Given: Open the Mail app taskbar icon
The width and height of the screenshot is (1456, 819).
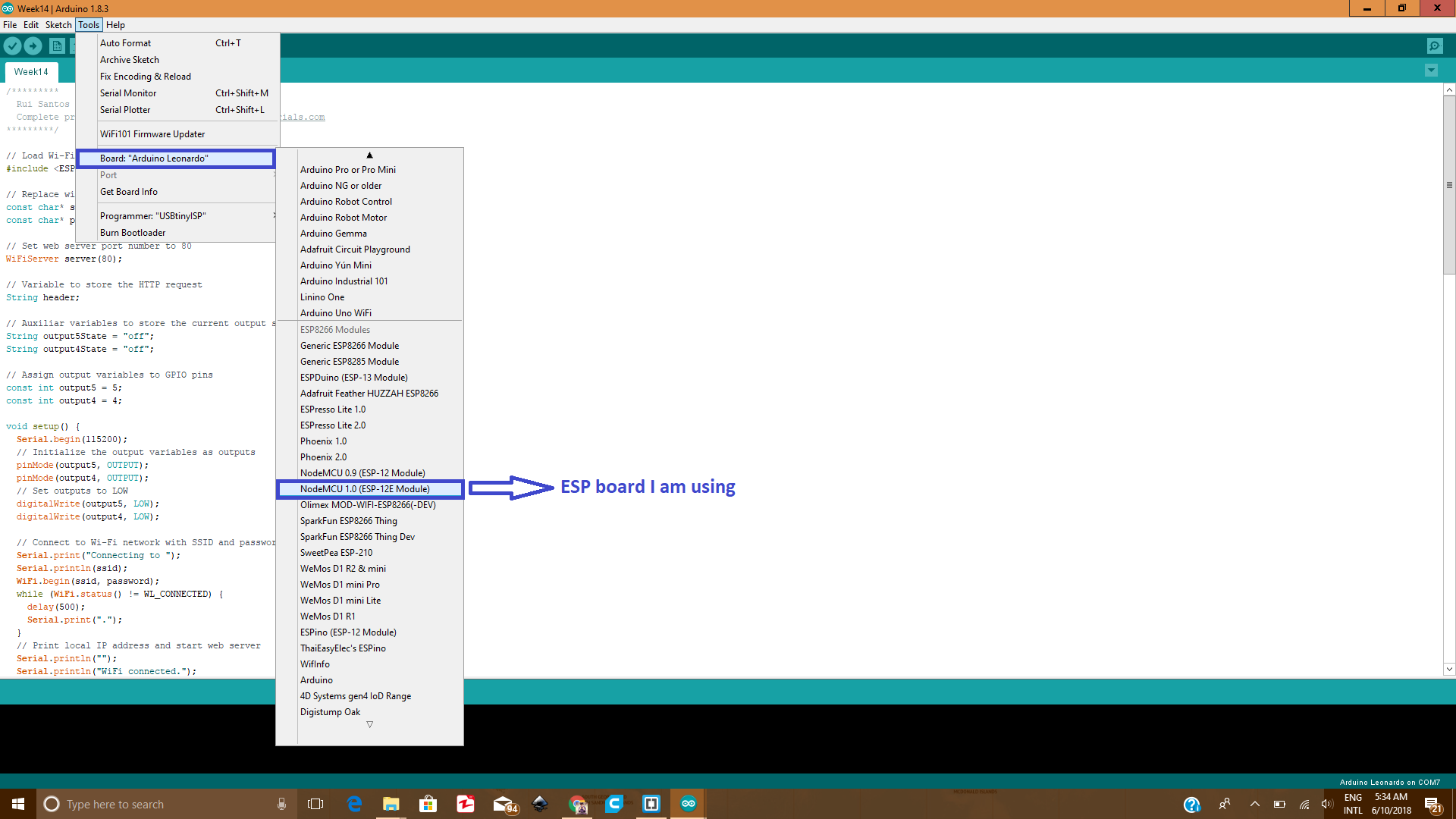Looking at the screenshot, I should click(503, 804).
